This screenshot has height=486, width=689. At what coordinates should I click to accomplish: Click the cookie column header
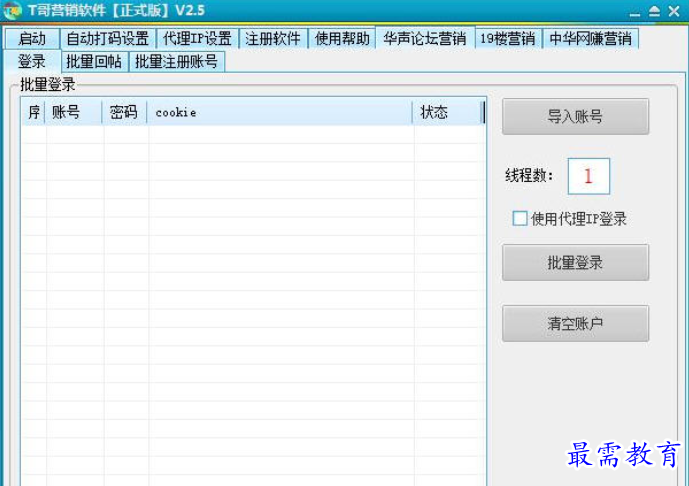pyautogui.click(x=280, y=112)
